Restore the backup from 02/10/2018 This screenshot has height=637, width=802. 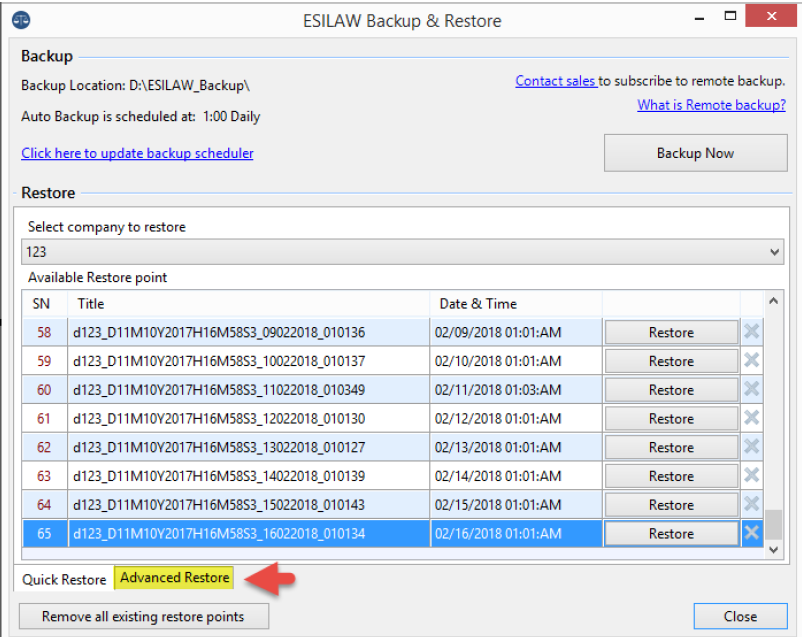[672, 361]
